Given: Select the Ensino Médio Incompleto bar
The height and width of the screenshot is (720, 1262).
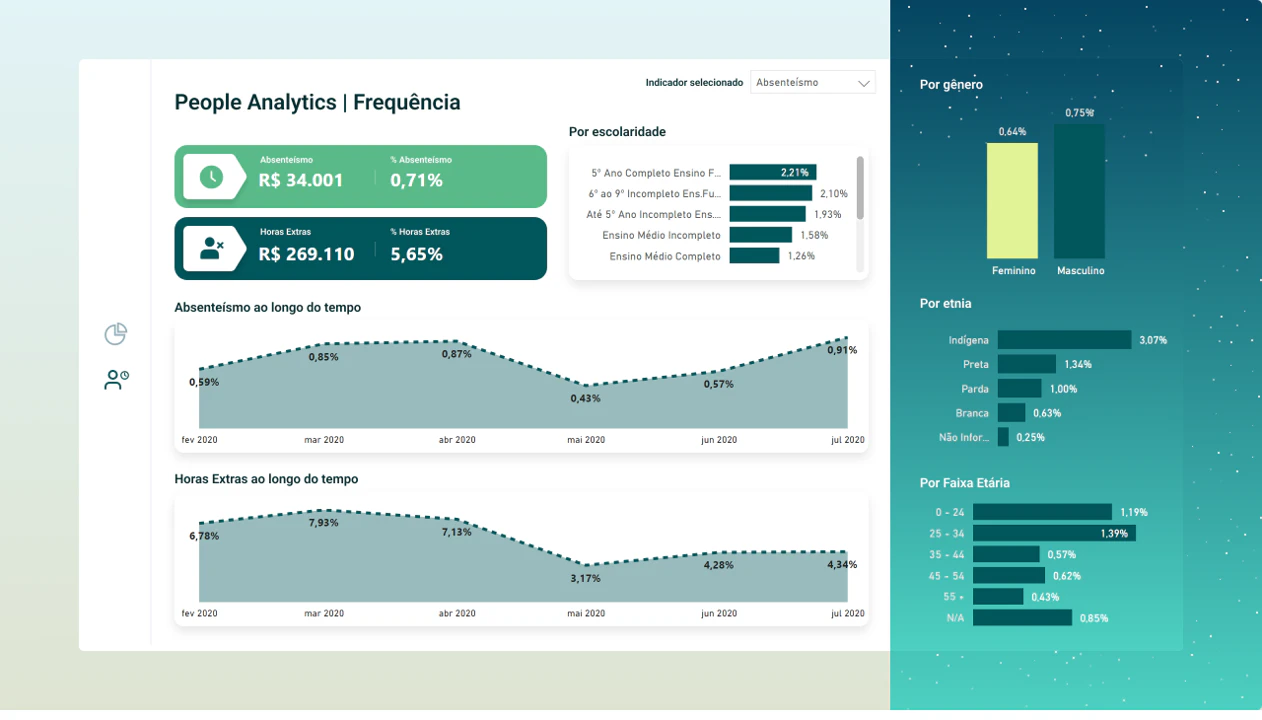Looking at the screenshot, I should pyautogui.click(x=761, y=235).
